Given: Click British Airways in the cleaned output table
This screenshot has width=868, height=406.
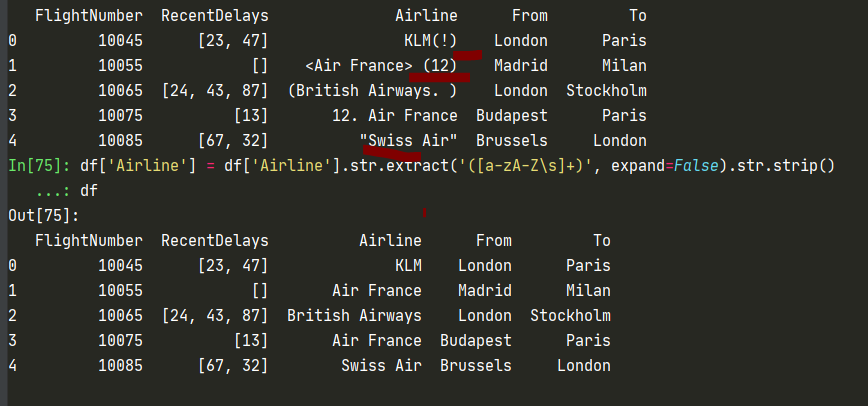Looking at the screenshot, I should pos(354,316).
